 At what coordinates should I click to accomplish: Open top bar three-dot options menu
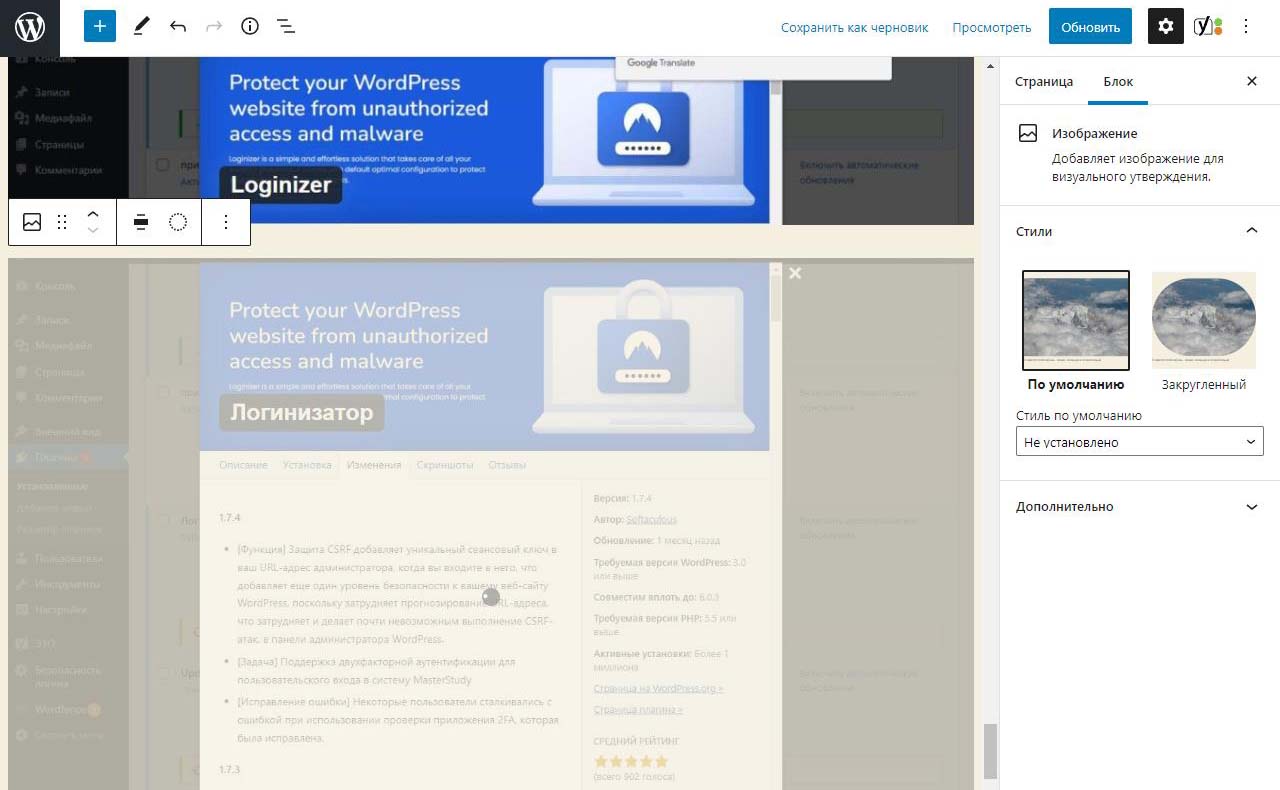pos(1246,27)
